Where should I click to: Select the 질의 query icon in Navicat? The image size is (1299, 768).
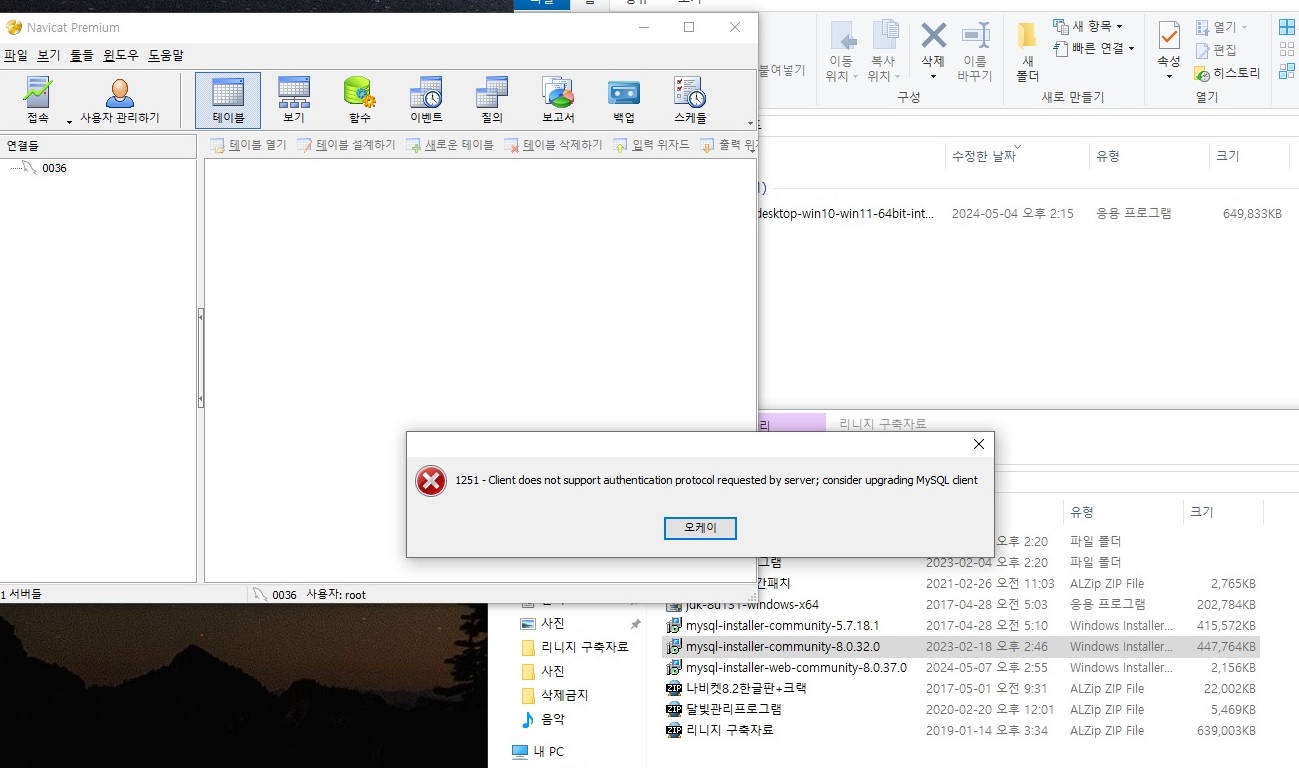click(492, 100)
